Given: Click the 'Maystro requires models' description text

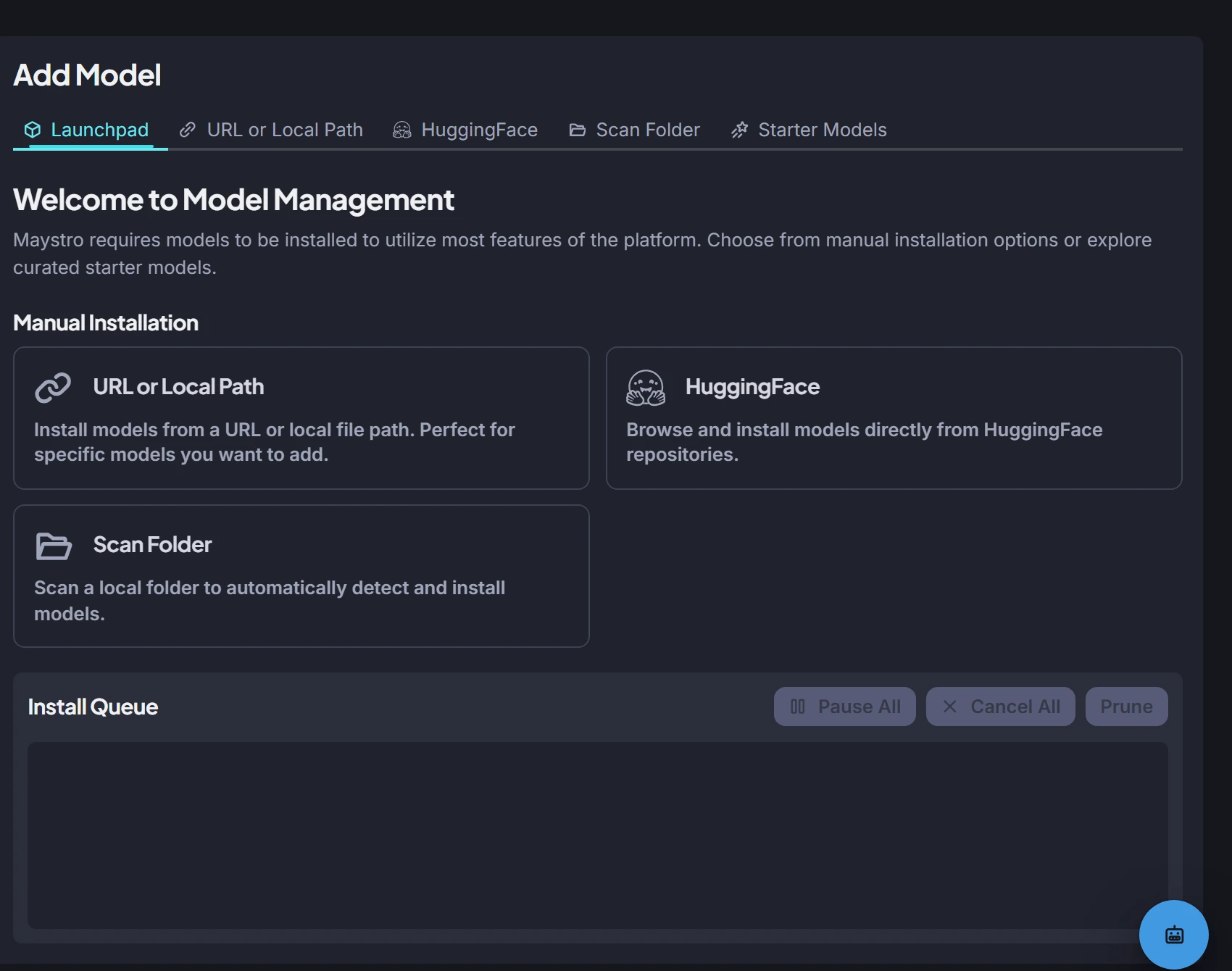Looking at the screenshot, I should 582,254.
